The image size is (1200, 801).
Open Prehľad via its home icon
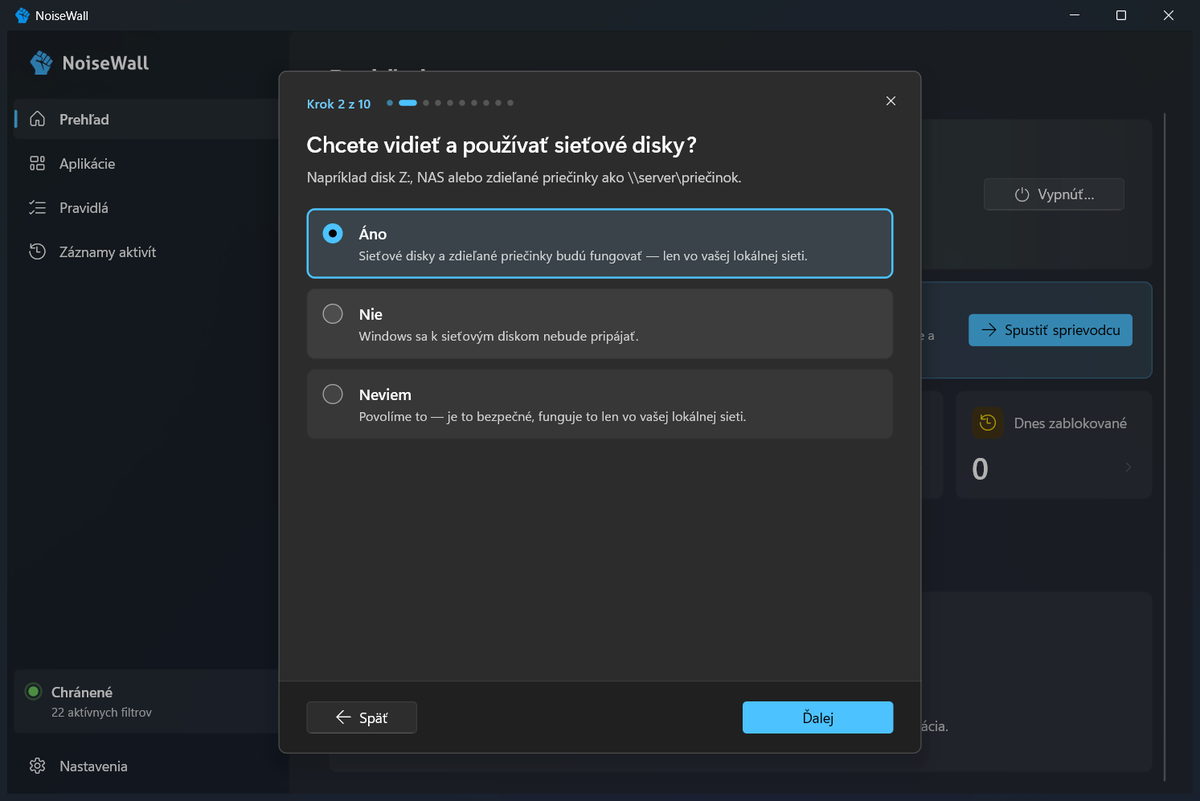[37, 119]
